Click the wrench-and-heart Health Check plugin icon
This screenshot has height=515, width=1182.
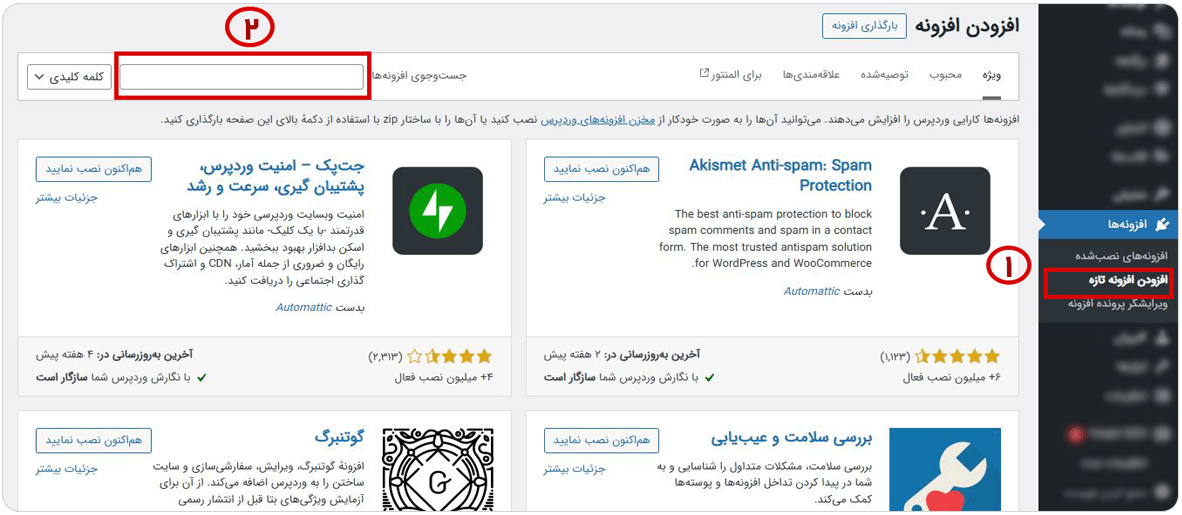(945, 471)
